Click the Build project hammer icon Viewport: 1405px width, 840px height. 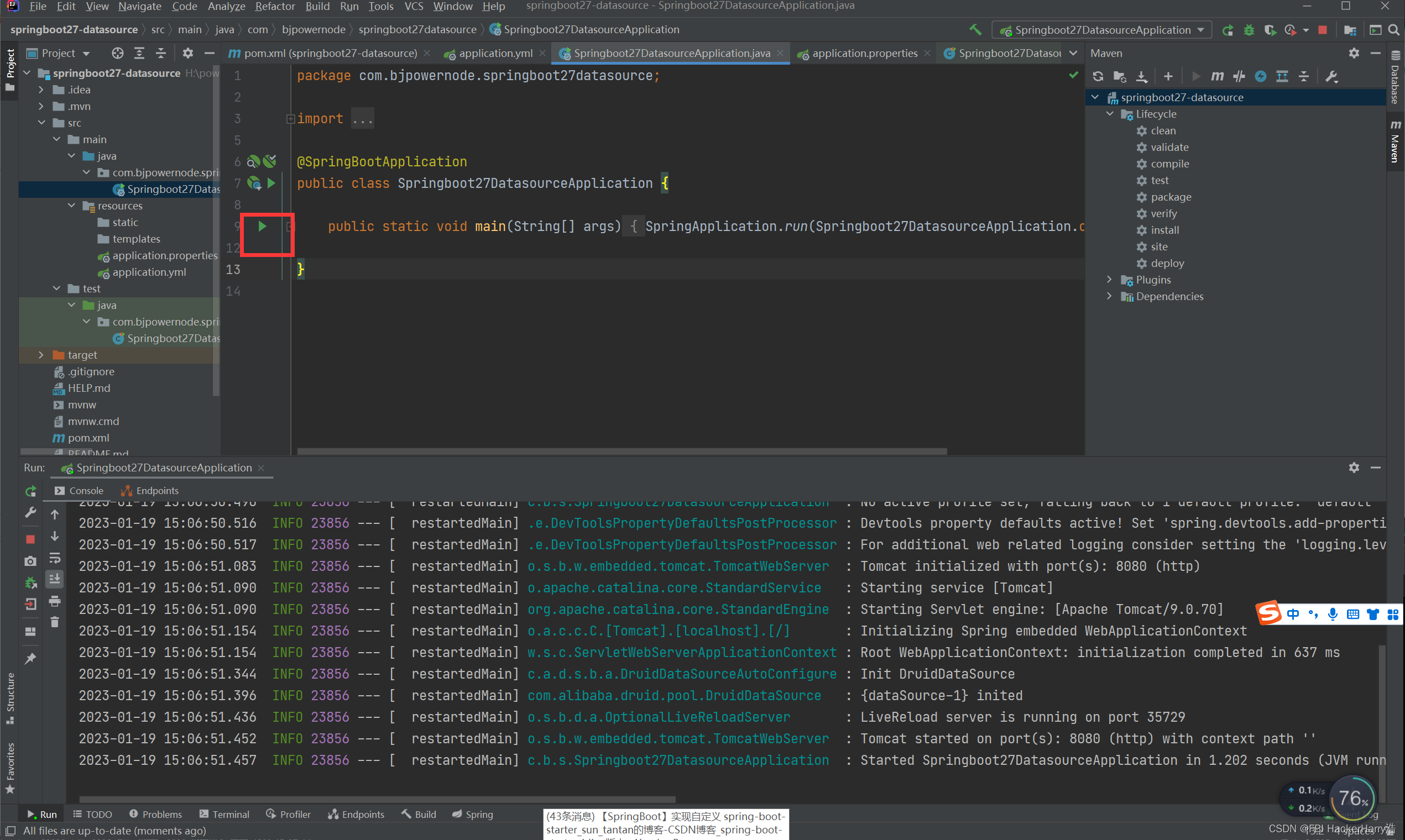[975, 29]
